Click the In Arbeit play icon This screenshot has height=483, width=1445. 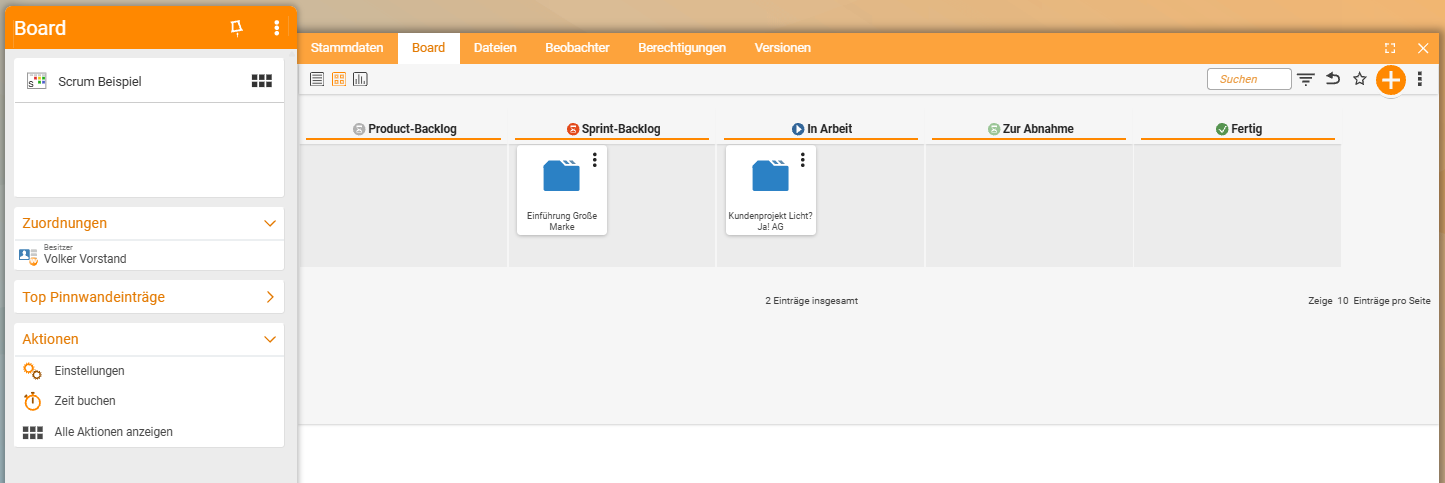(798, 129)
